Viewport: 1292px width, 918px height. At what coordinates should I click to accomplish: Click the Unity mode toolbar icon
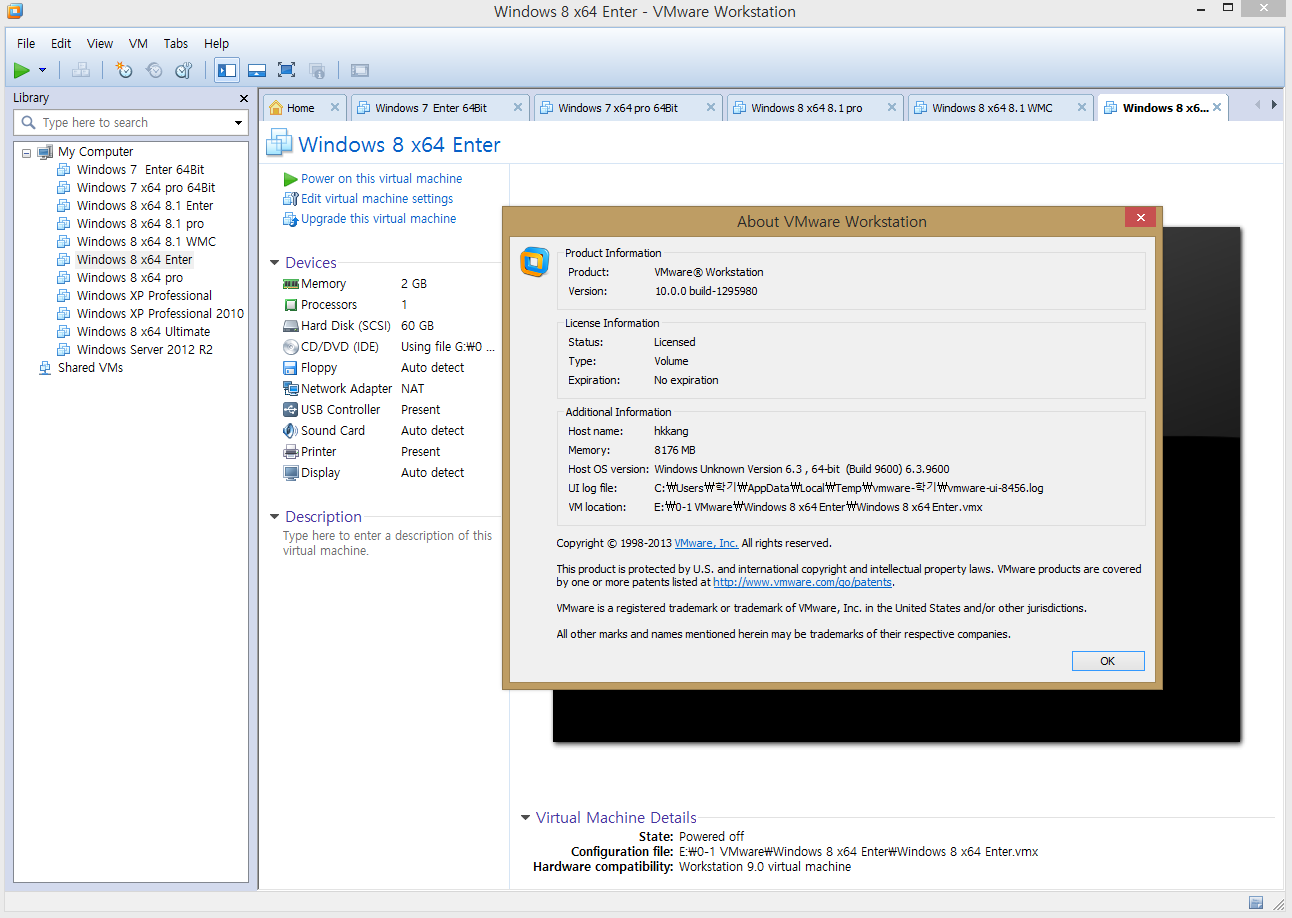(x=317, y=70)
